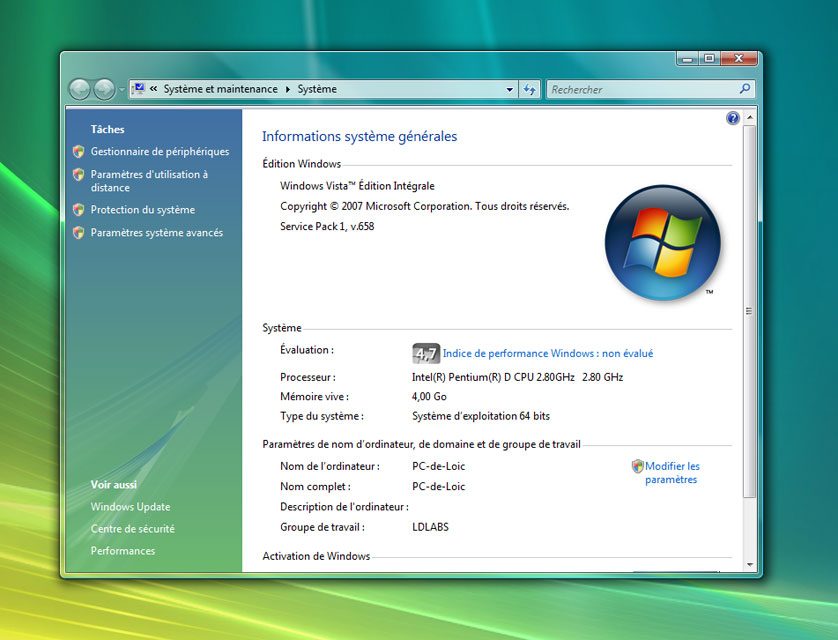This screenshot has width=838, height=640.
Task: Click the scrollbar down arrow
Action: click(x=750, y=565)
